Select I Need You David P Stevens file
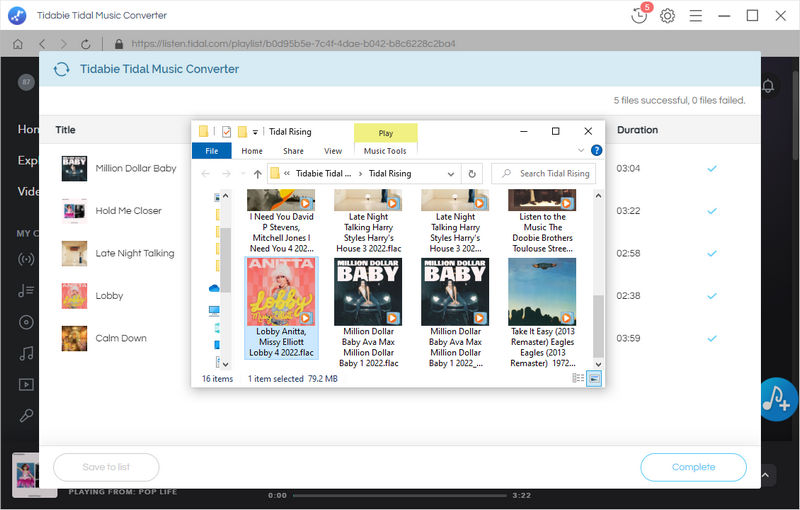The width and height of the screenshot is (800, 510). (281, 221)
